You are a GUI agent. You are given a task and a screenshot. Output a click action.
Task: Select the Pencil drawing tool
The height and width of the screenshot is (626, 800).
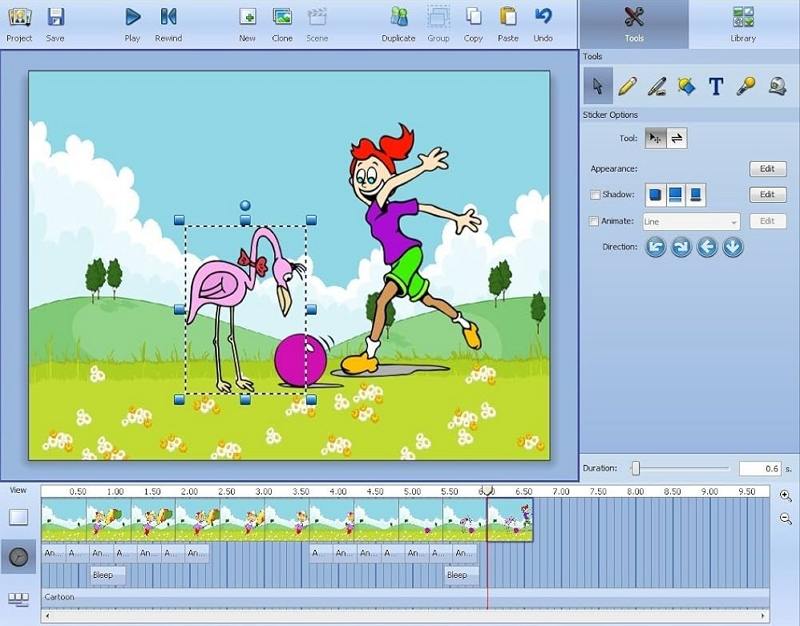tap(627, 86)
